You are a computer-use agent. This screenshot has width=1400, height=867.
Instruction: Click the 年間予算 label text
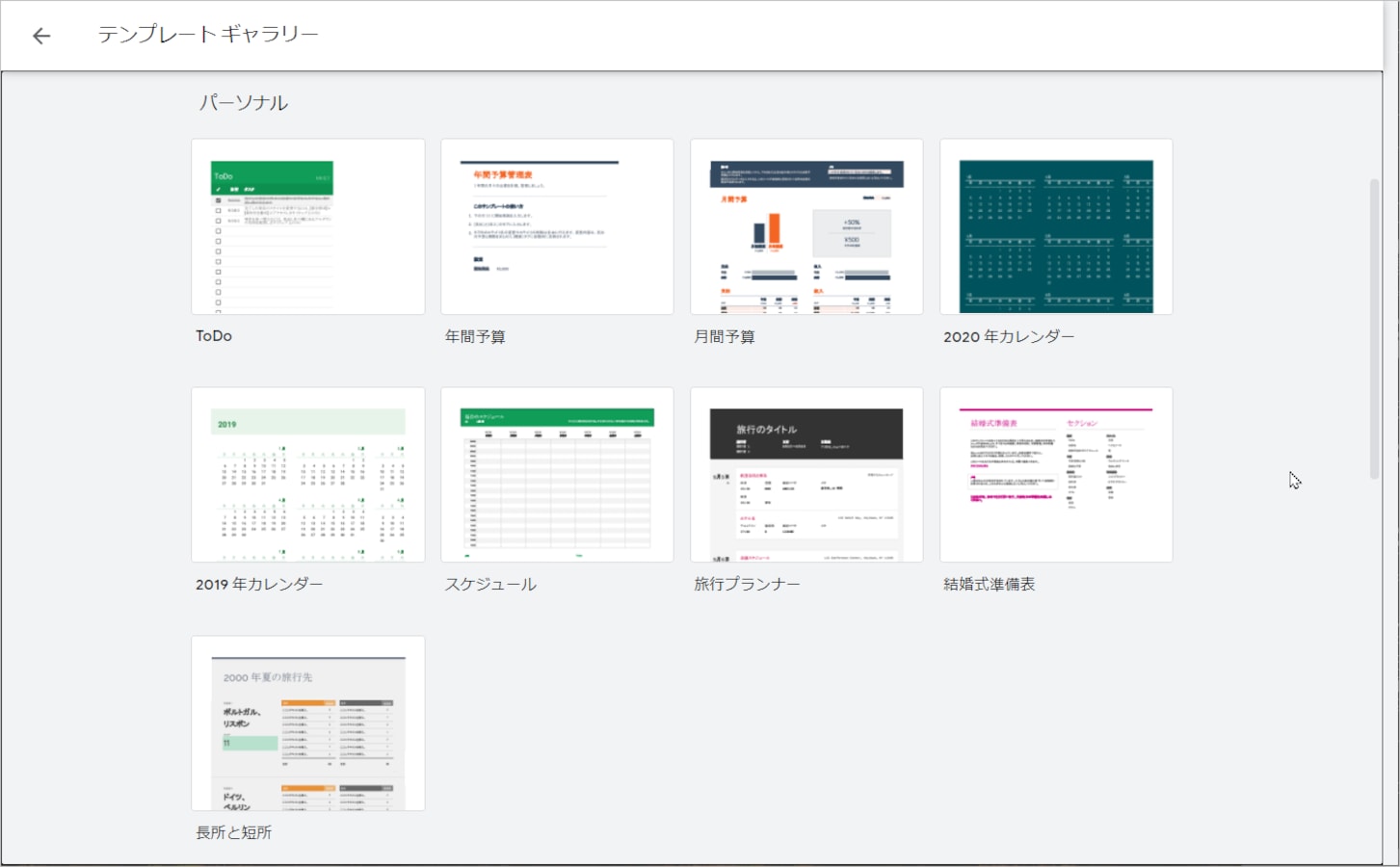click(475, 336)
